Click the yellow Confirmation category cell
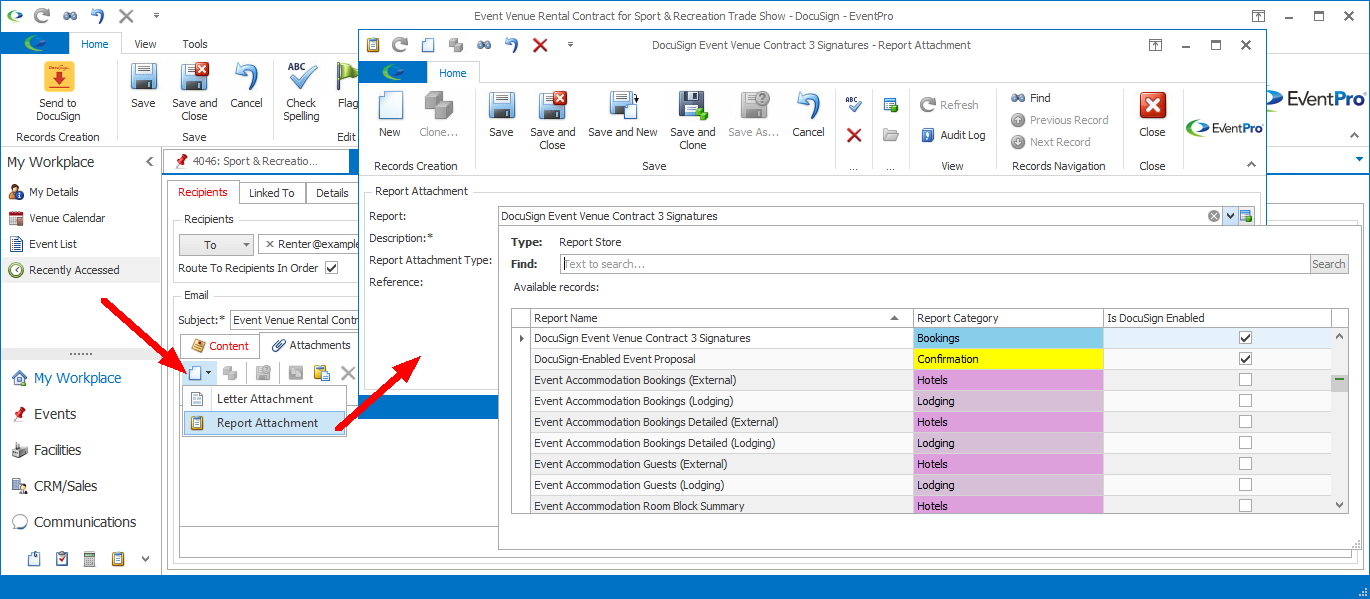The height and width of the screenshot is (599, 1370). 1008,359
